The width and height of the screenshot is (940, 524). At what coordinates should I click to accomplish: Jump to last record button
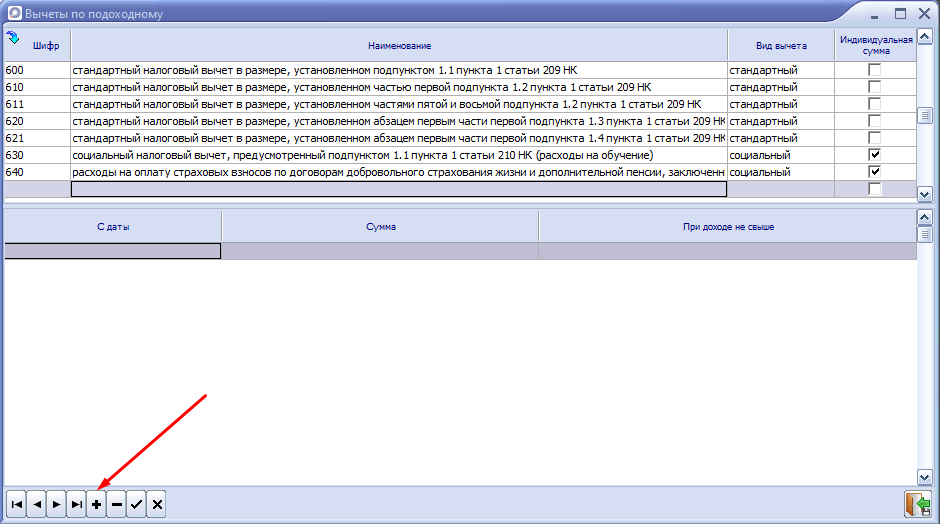pos(76,505)
